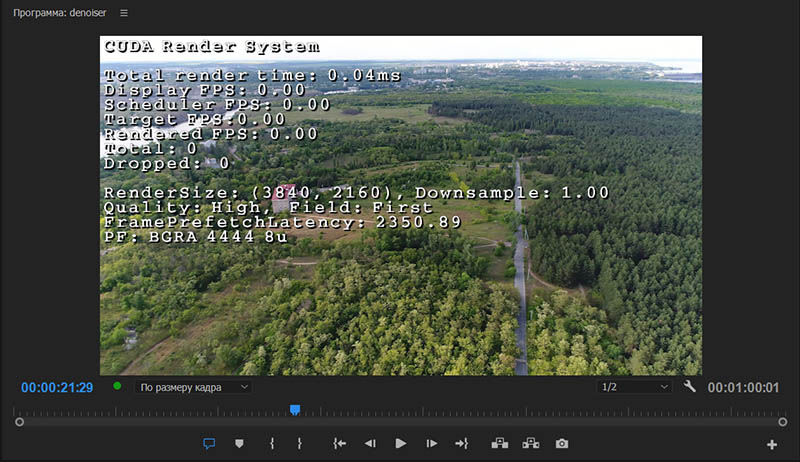Mark Out point with the right brace
The height and width of the screenshot is (462, 800).
pyautogui.click(x=299, y=444)
